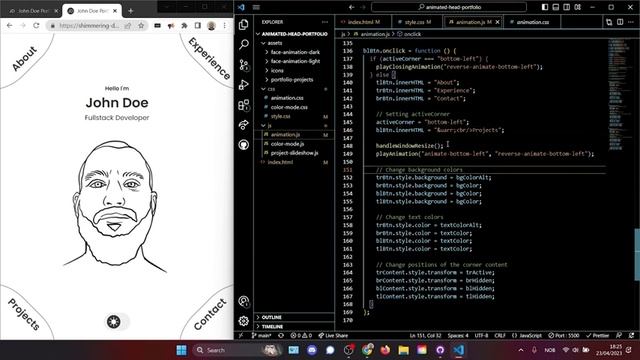Click the Projects corner button
Screen dimensions: 640x360
(x=24, y=314)
